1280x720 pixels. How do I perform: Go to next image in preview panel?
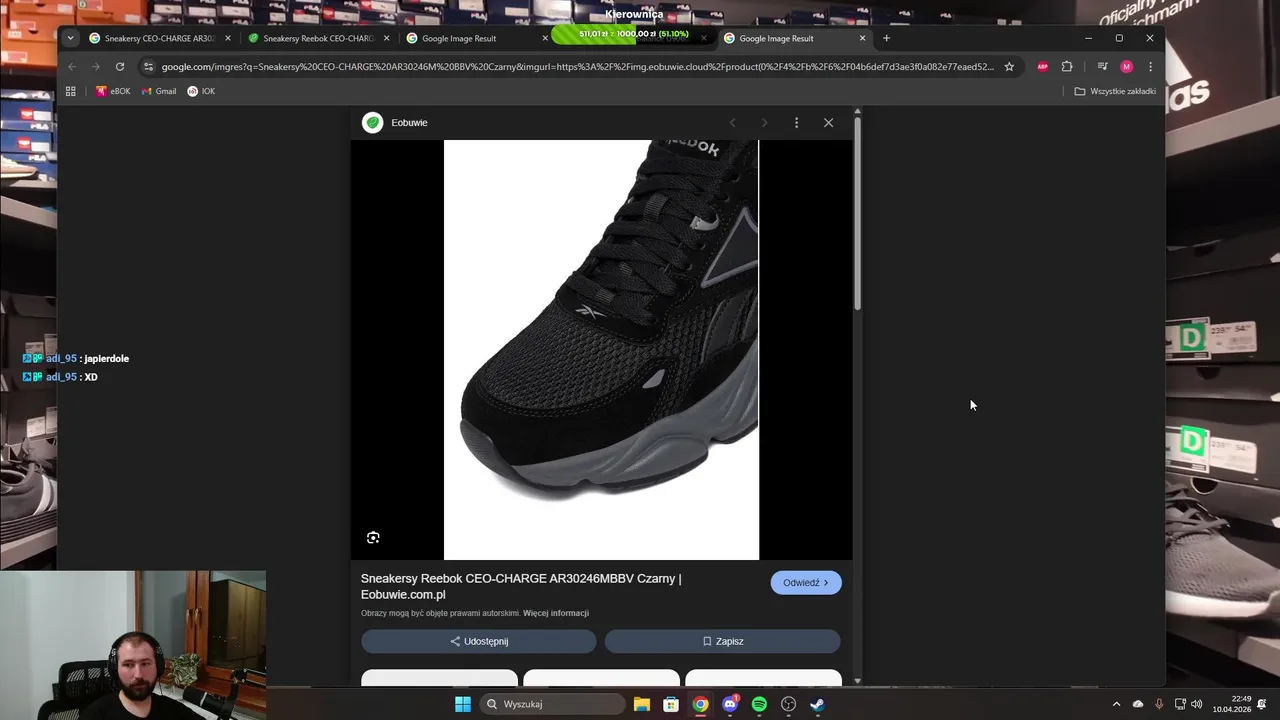(764, 122)
